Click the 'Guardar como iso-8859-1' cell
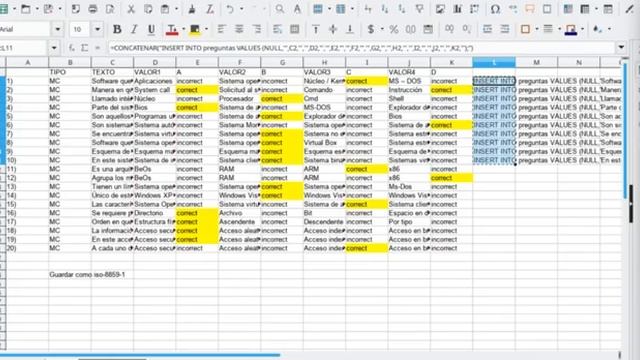This screenshot has height=360, width=640. click(87, 275)
